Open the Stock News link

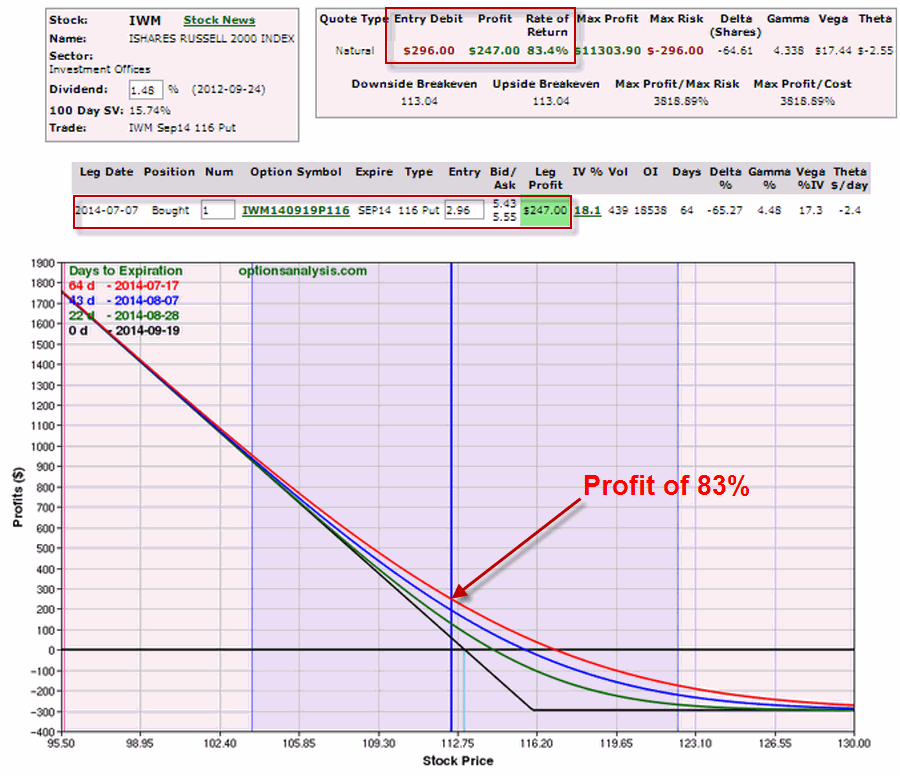pyautogui.click(x=219, y=20)
